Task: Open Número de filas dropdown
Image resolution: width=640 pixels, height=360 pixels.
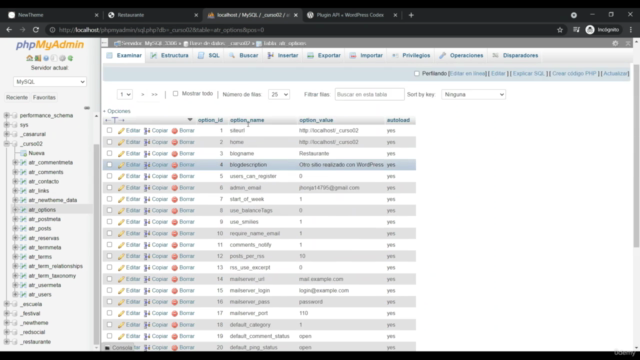Action: (x=279, y=95)
